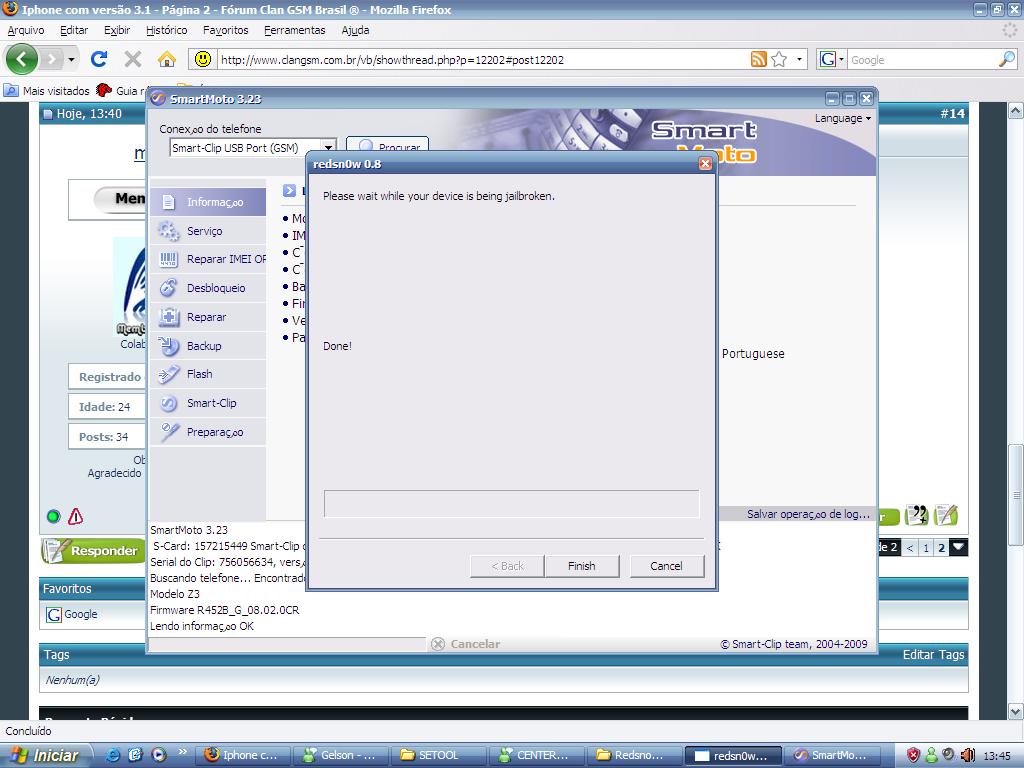Screen dimensions: 1024x768
Task: Click the Firefox back arrow button
Action: (x=22, y=59)
